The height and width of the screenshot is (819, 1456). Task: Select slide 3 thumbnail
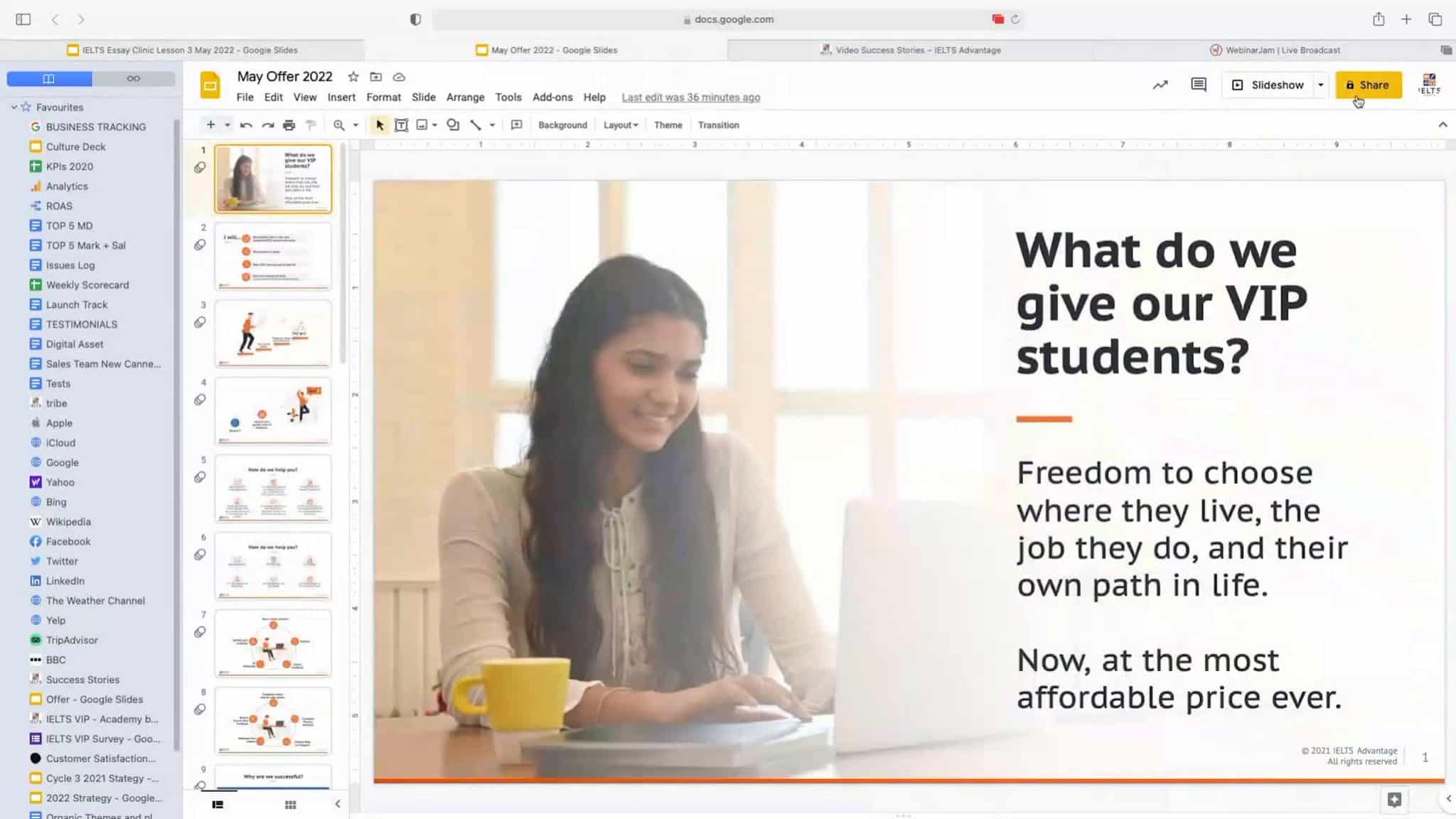(x=273, y=333)
